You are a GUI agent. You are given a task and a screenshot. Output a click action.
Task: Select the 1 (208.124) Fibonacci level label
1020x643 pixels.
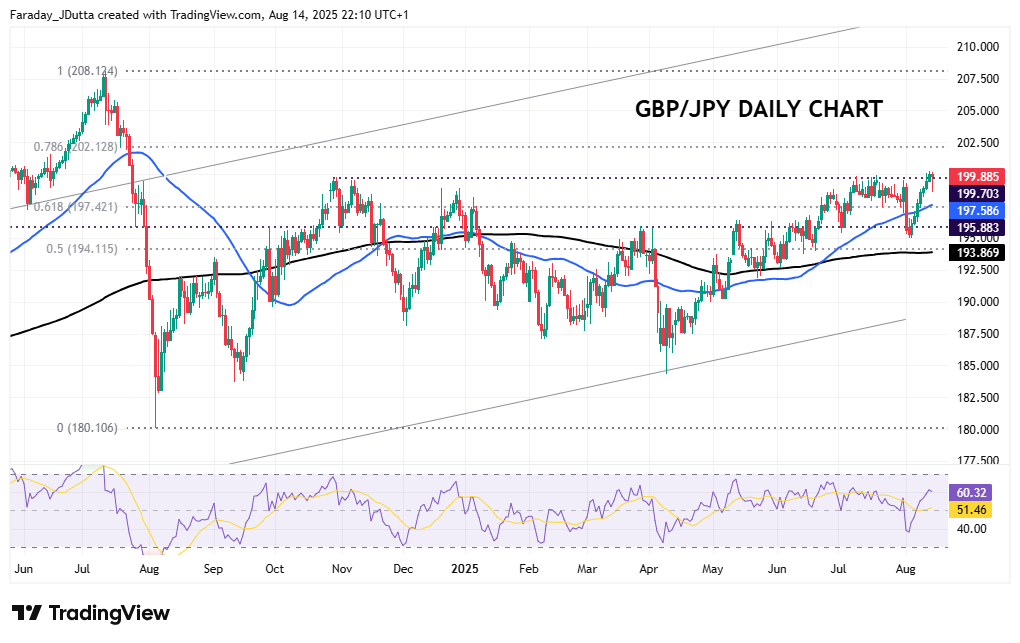87,72
